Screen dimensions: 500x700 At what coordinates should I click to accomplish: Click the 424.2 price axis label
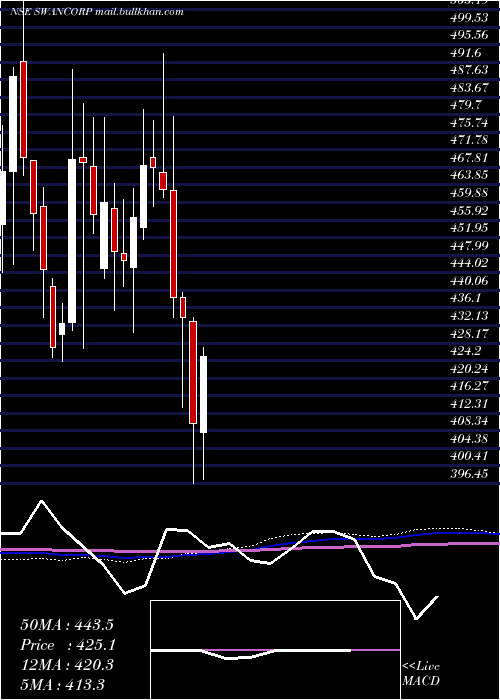tap(466, 350)
